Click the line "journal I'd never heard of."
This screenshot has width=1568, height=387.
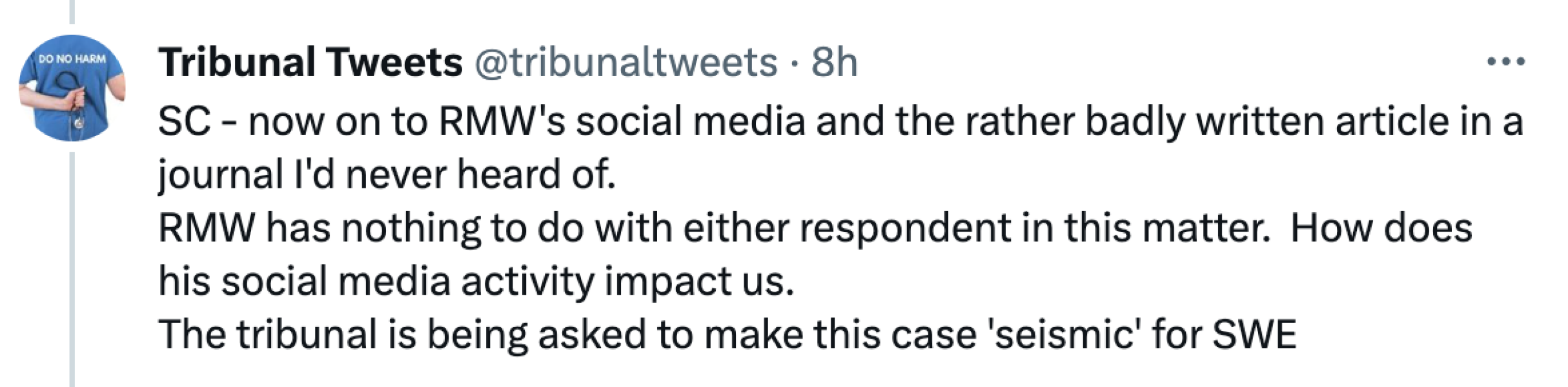coord(387,175)
